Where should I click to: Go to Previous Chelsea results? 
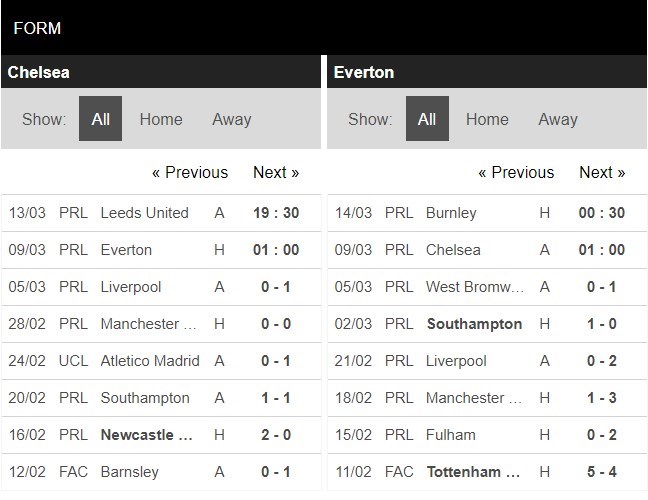(x=190, y=172)
